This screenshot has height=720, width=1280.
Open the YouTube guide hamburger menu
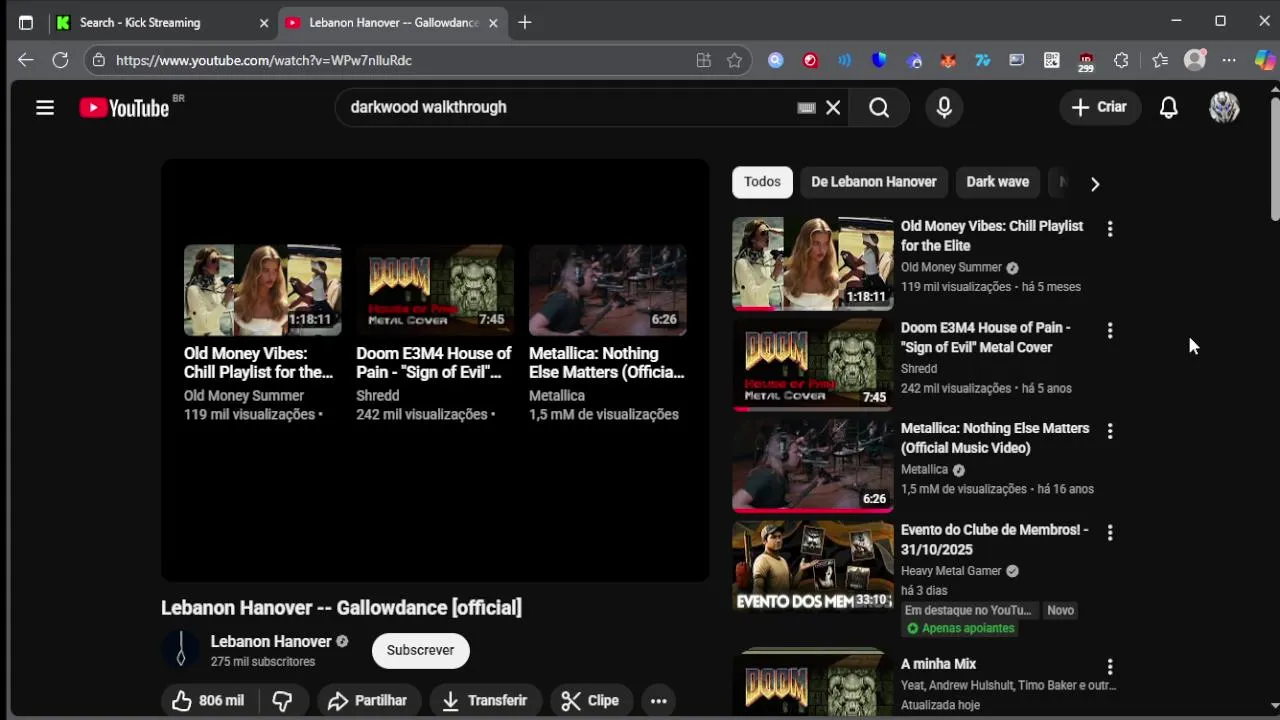(45, 107)
